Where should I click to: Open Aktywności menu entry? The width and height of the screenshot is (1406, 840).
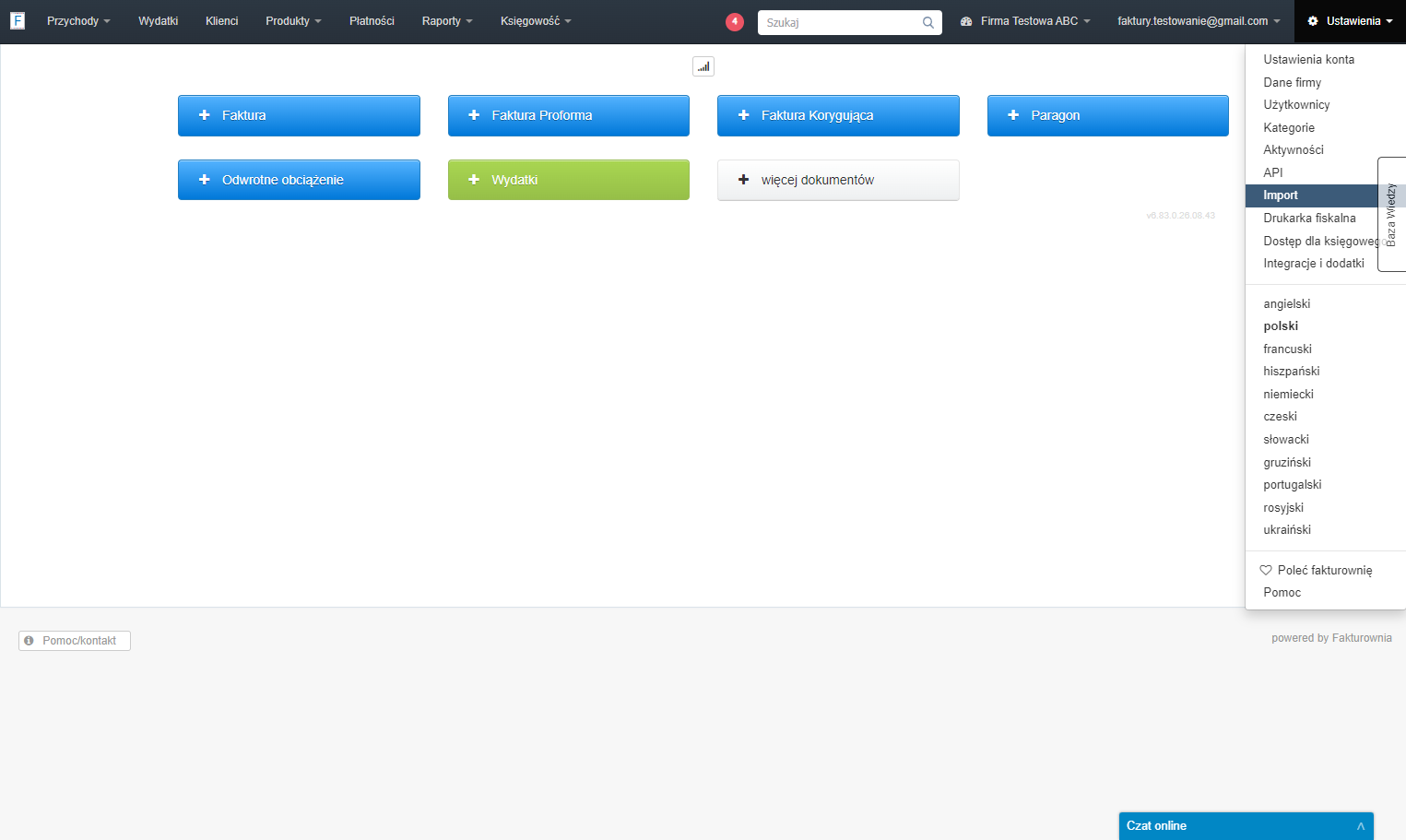coord(1293,149)
